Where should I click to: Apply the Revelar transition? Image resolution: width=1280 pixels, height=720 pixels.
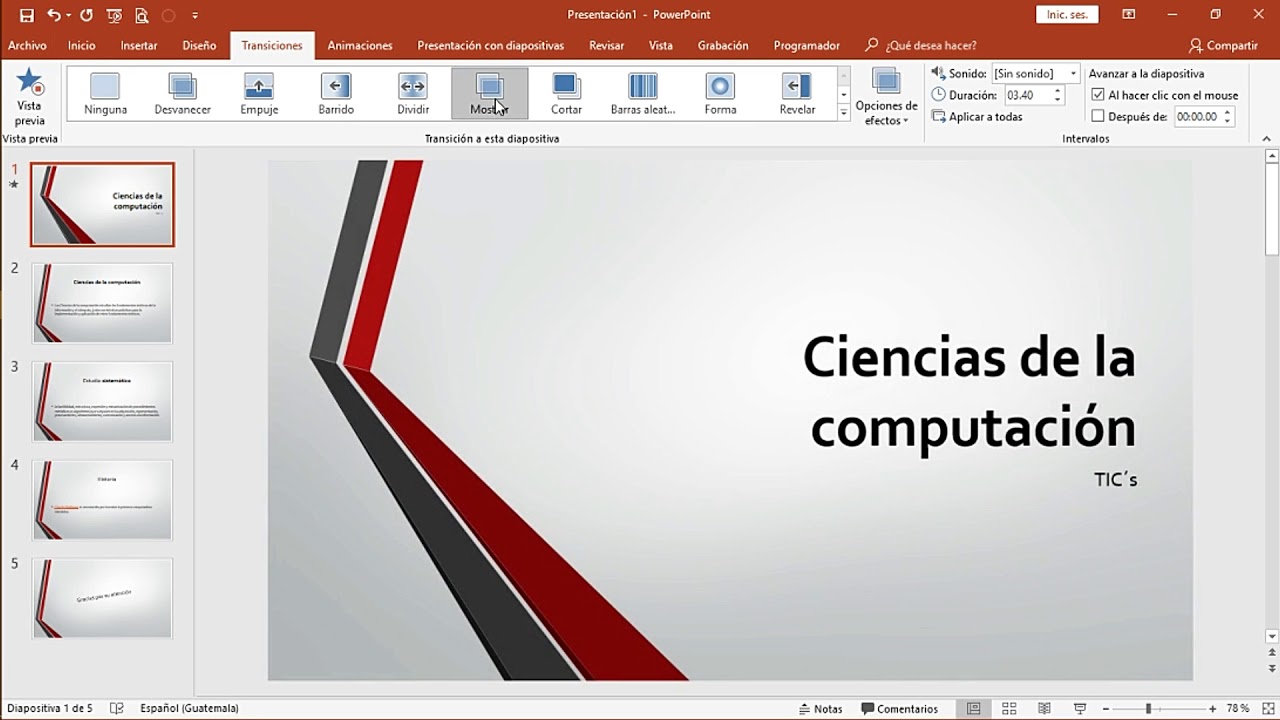(797, 93)
